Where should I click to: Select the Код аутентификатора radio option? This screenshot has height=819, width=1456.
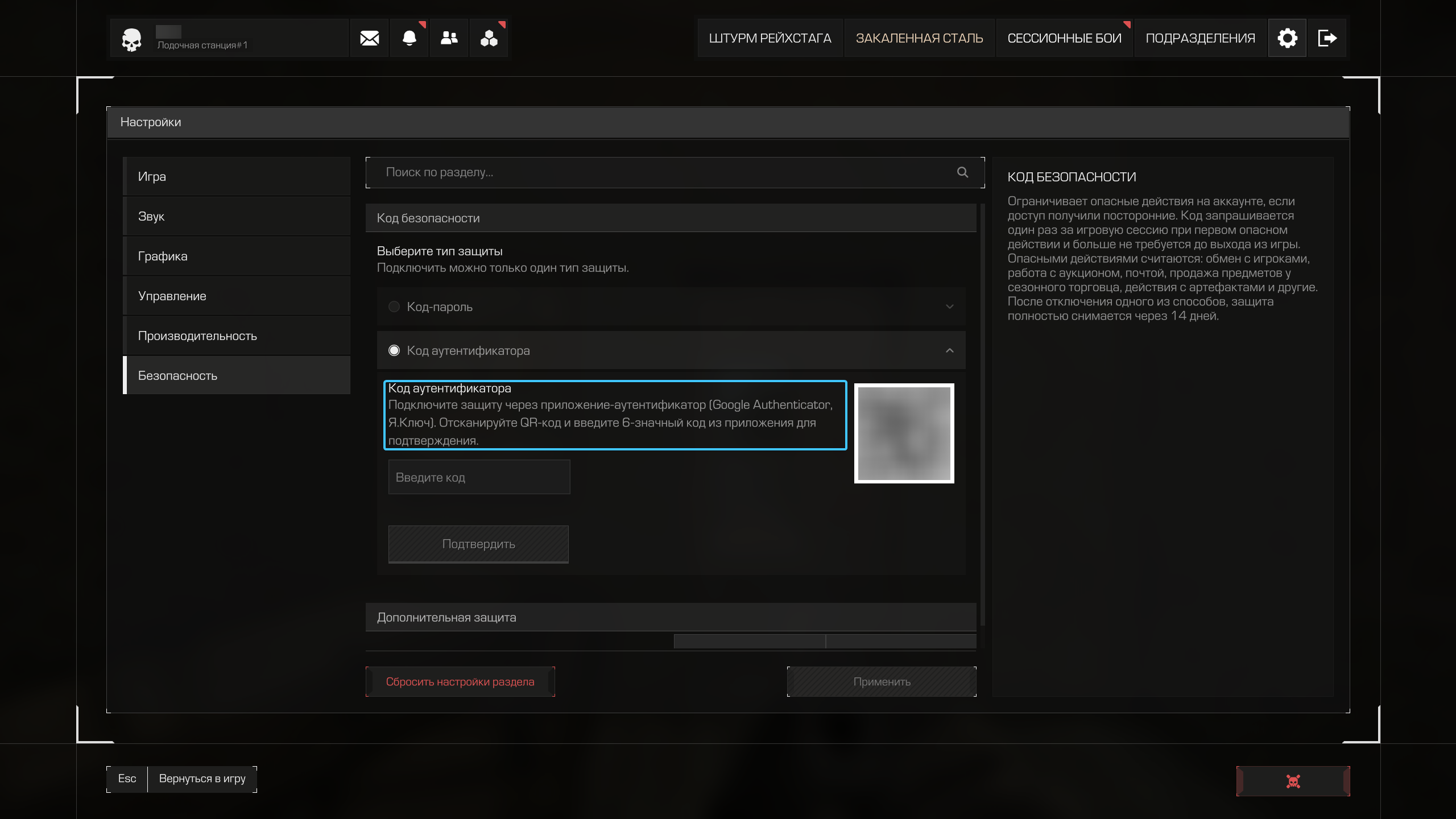394,350
